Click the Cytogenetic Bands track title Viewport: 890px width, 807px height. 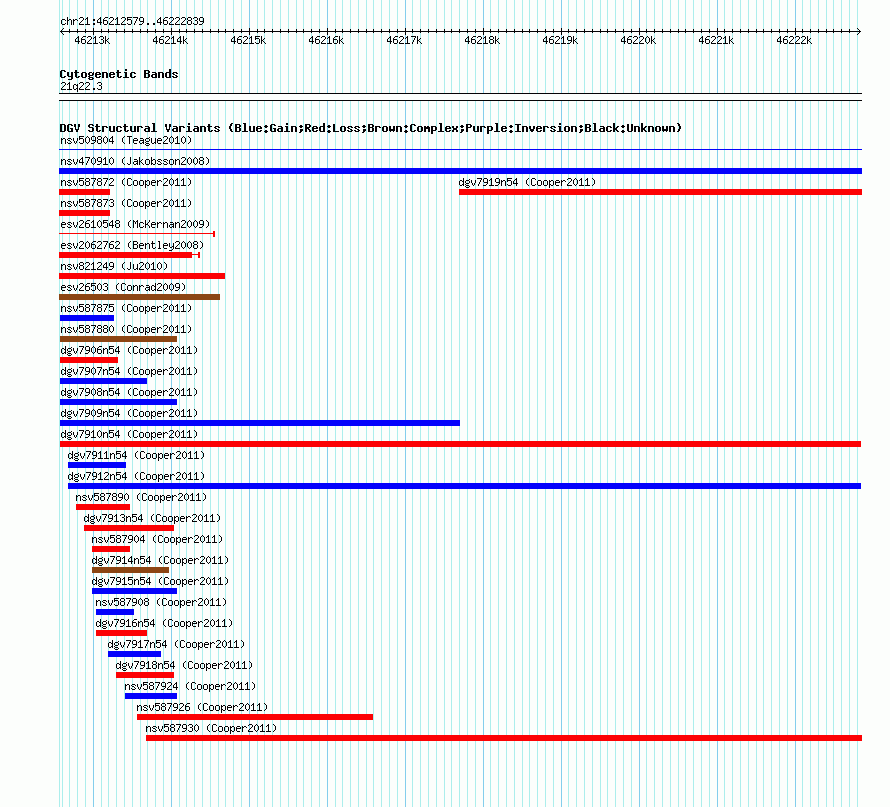click(119, 74)
